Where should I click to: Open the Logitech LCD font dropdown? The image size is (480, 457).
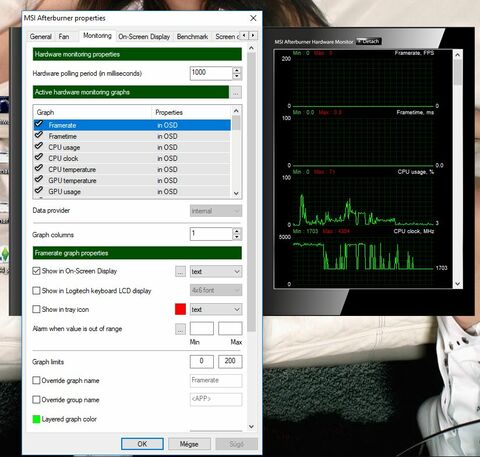pyautogui.click(x=216, y=290)
